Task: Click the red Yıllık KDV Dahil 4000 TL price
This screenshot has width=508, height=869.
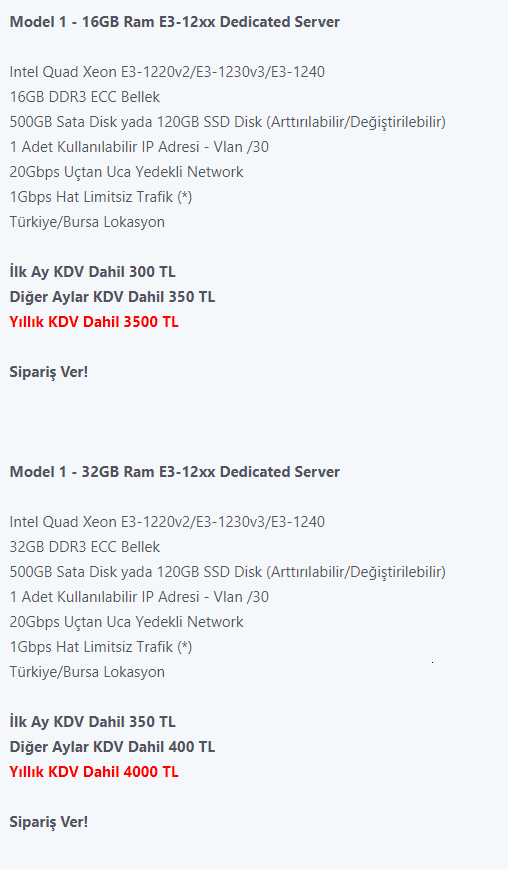Action: click(x=94, y=772)
